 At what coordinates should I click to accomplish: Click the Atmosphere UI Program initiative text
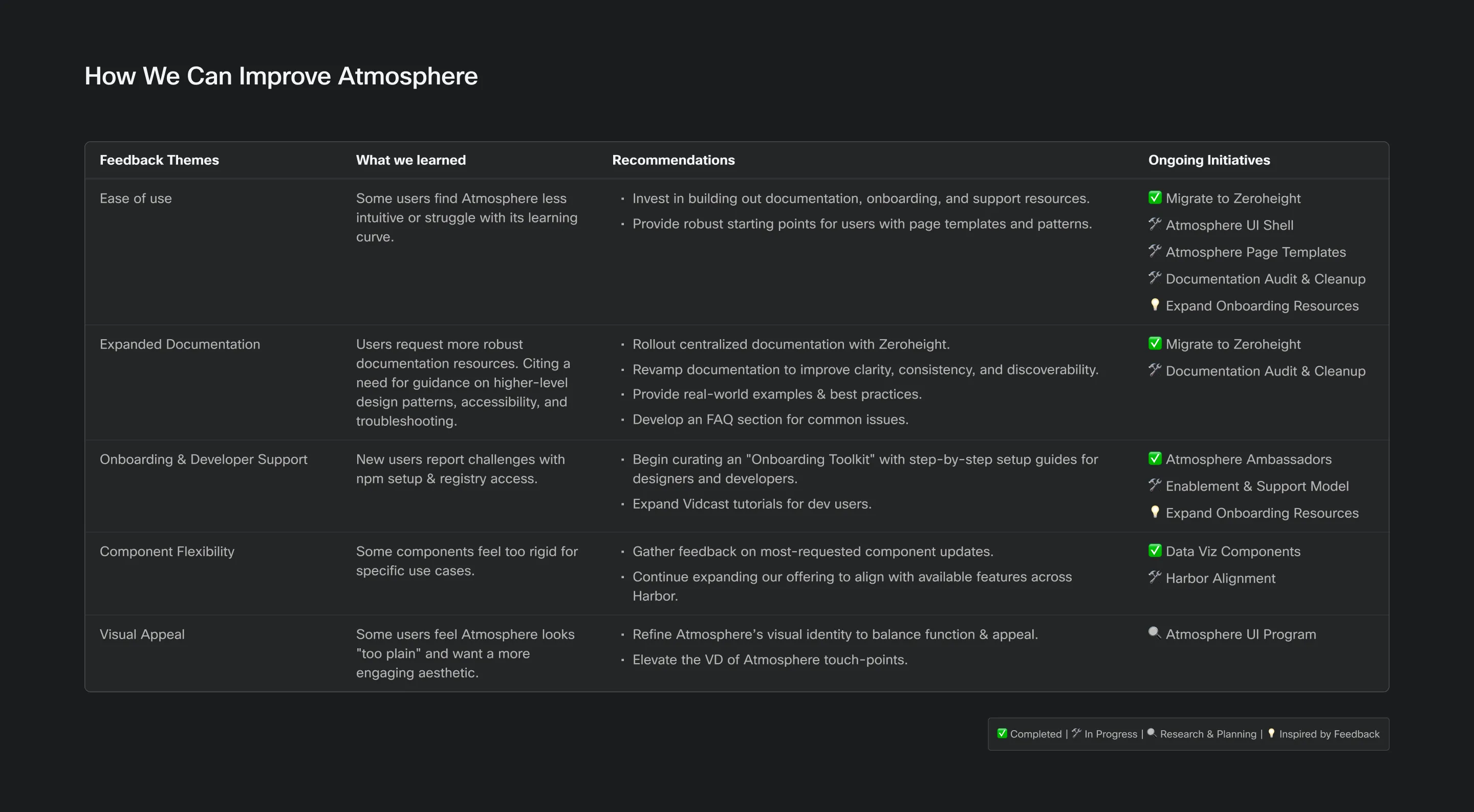[1241, 634]
